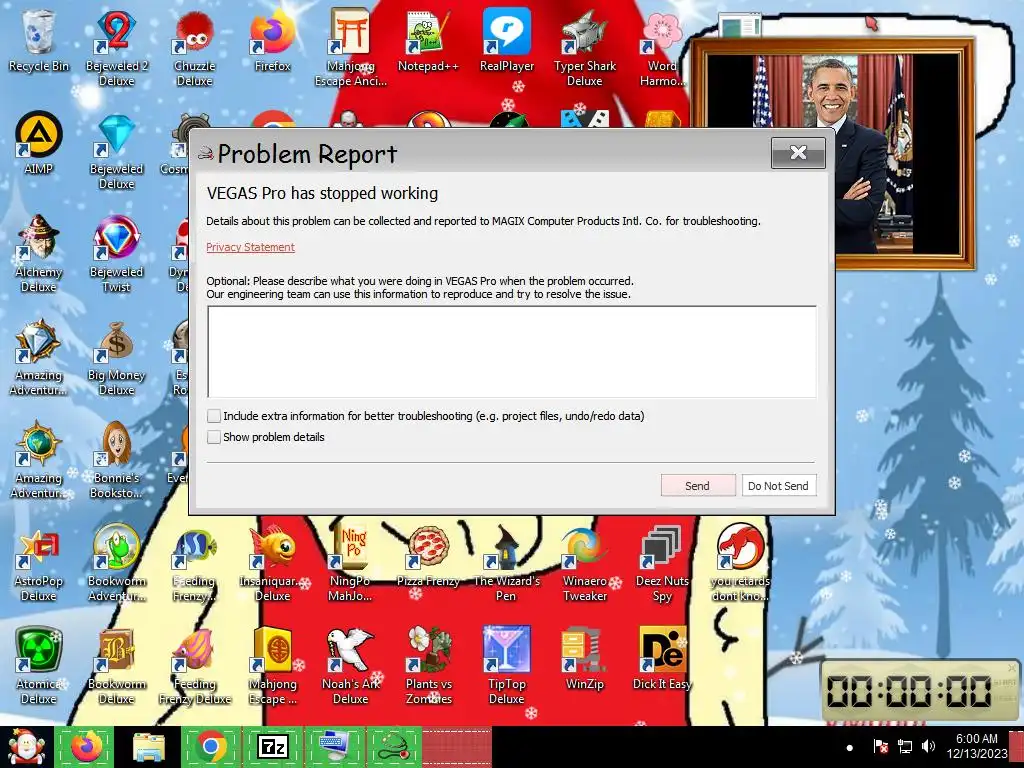
Task: Select the Bejeweled Deluxe icon
Action: pos(117,152)
